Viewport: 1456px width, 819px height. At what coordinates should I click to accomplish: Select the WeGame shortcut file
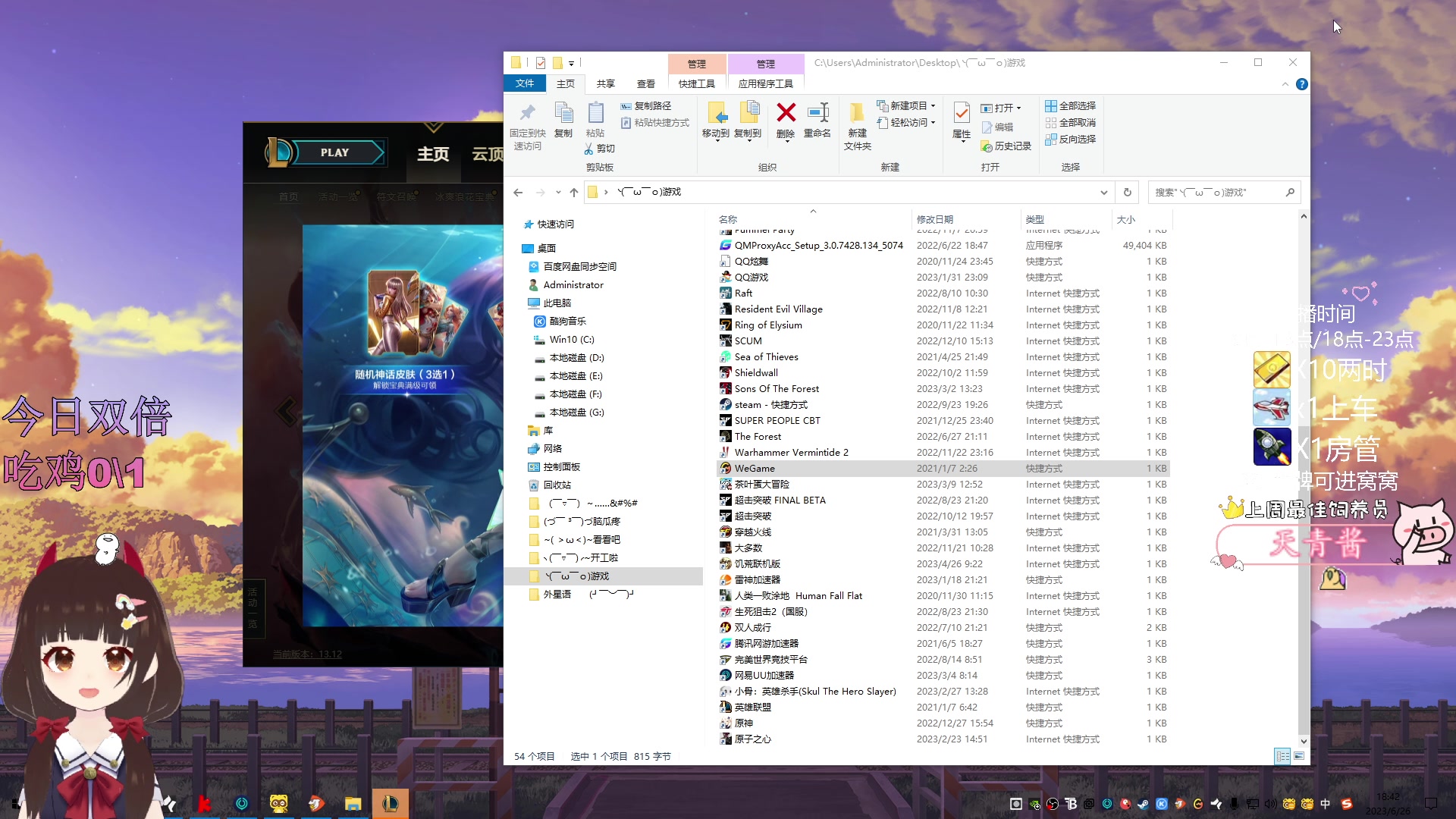coord(943,469)
